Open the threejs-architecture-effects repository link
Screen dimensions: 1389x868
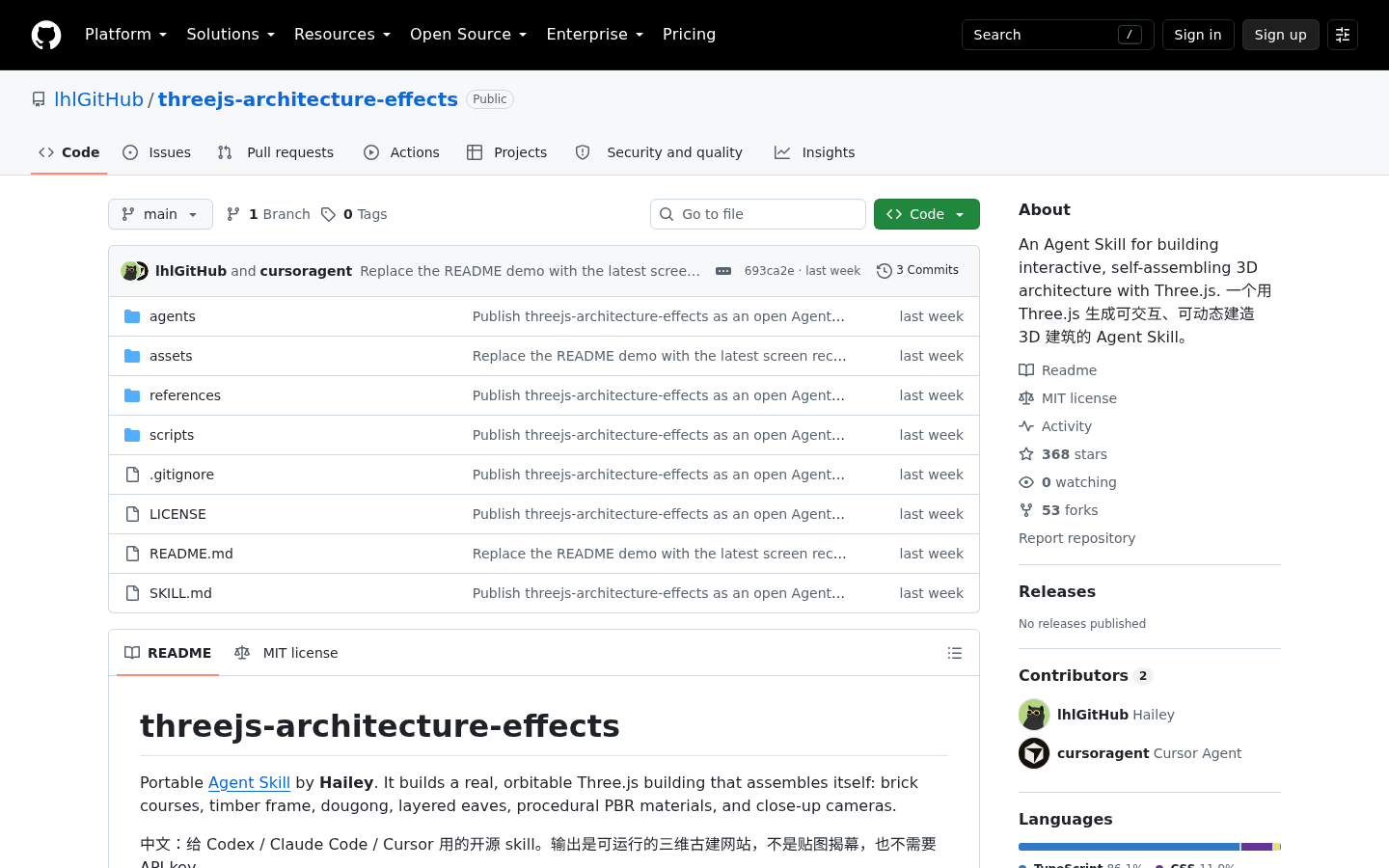pyautogui.click(x=308, y=99)
